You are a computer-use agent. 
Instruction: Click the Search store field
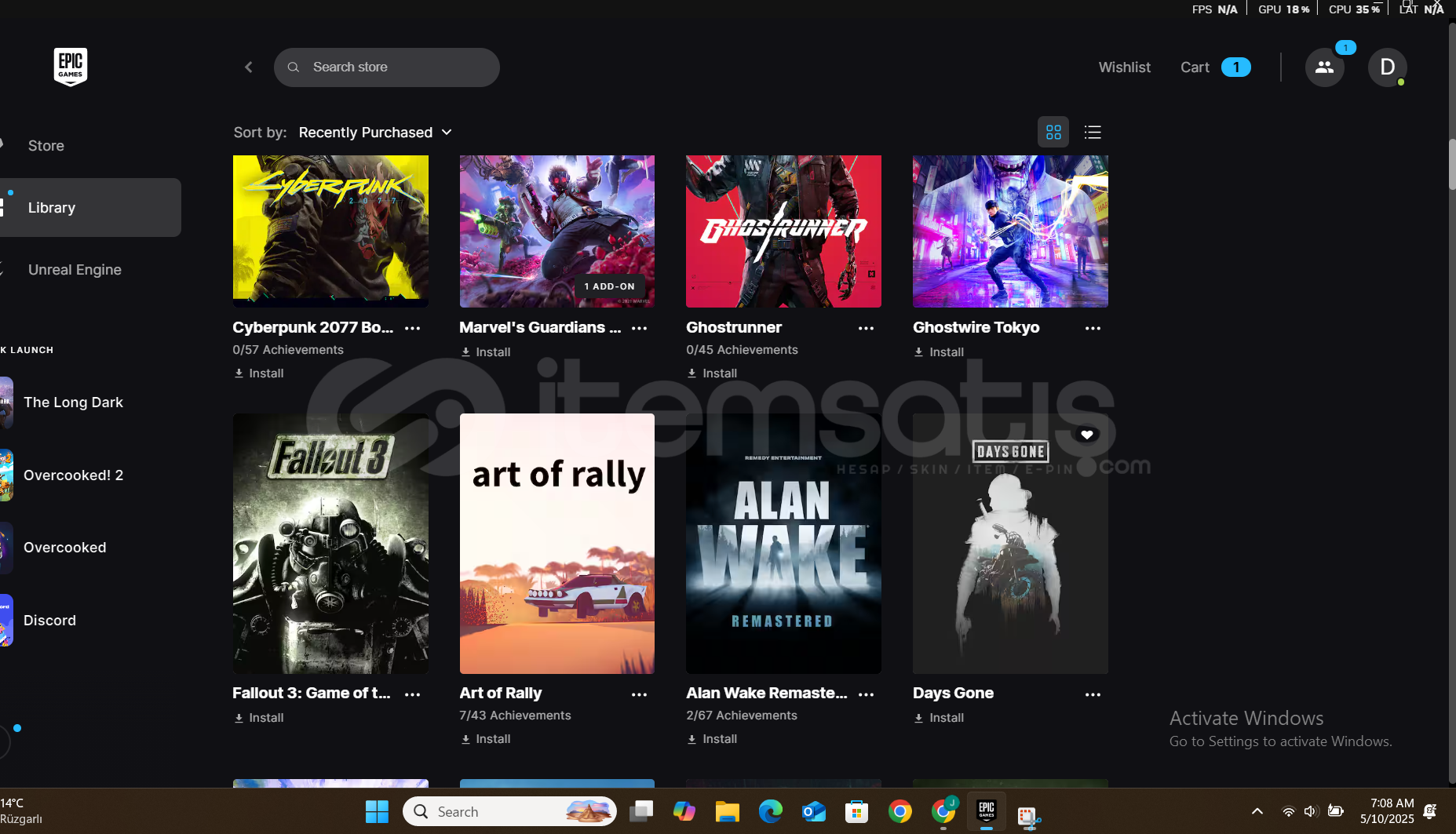pos(387,67)
